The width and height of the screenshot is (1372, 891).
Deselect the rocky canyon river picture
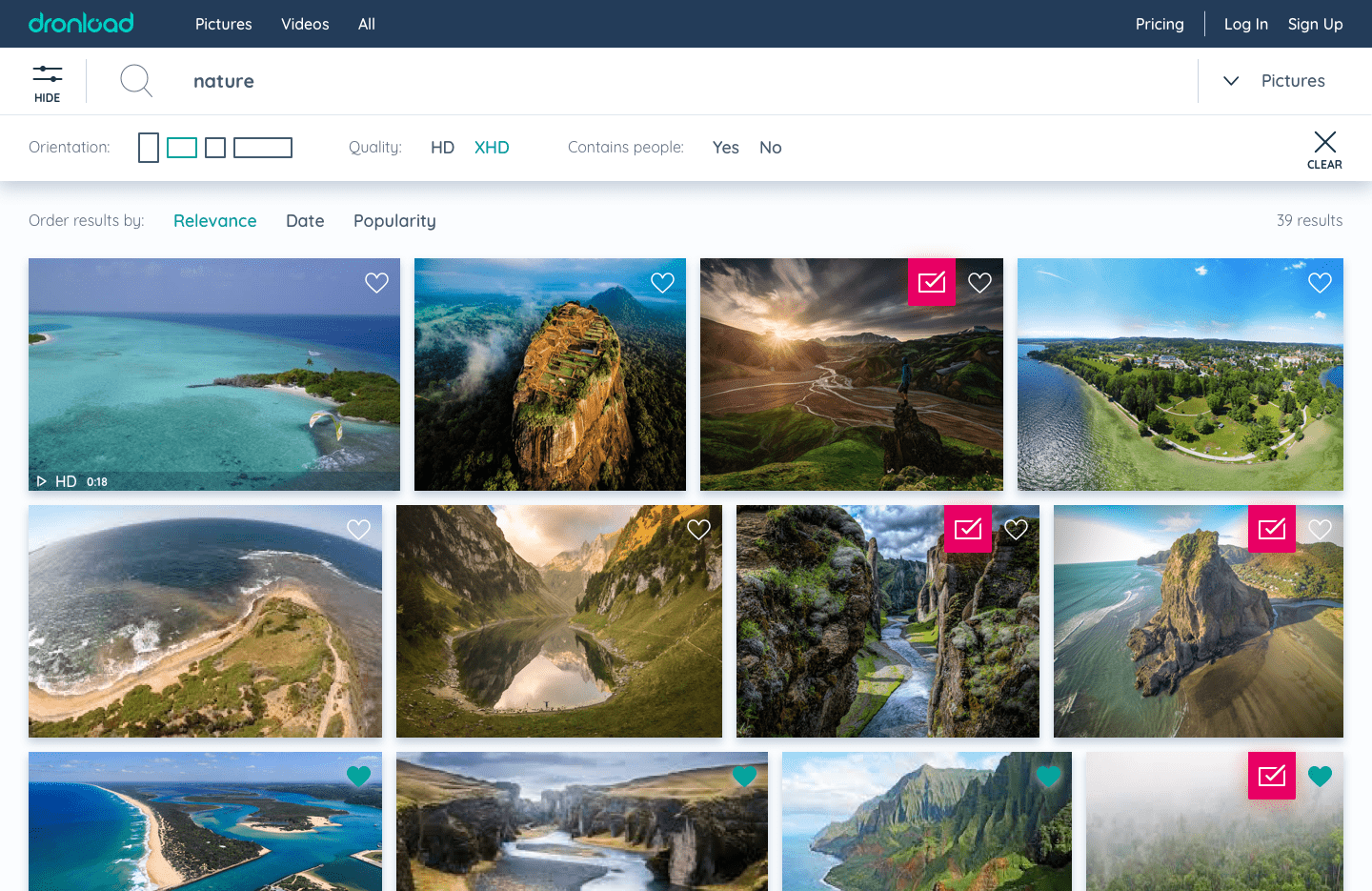click(x=968, y=529)
